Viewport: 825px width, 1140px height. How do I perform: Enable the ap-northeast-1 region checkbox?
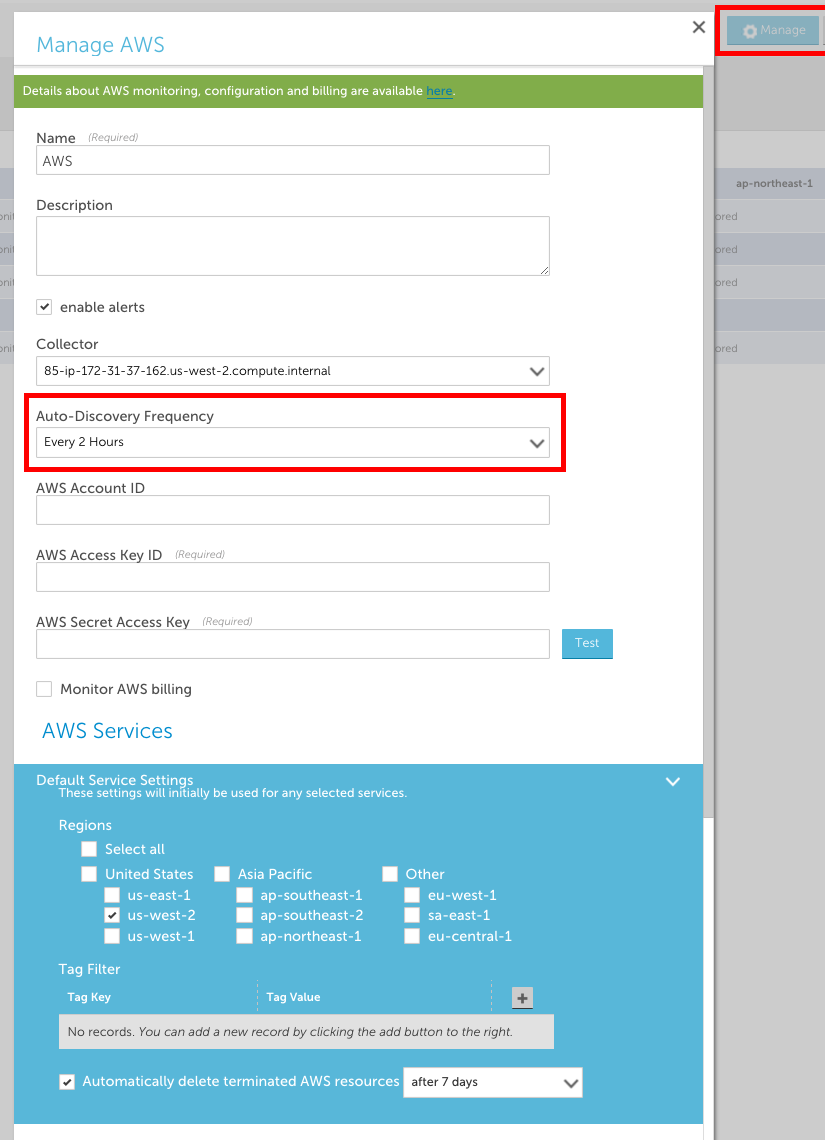click(244, 936)
